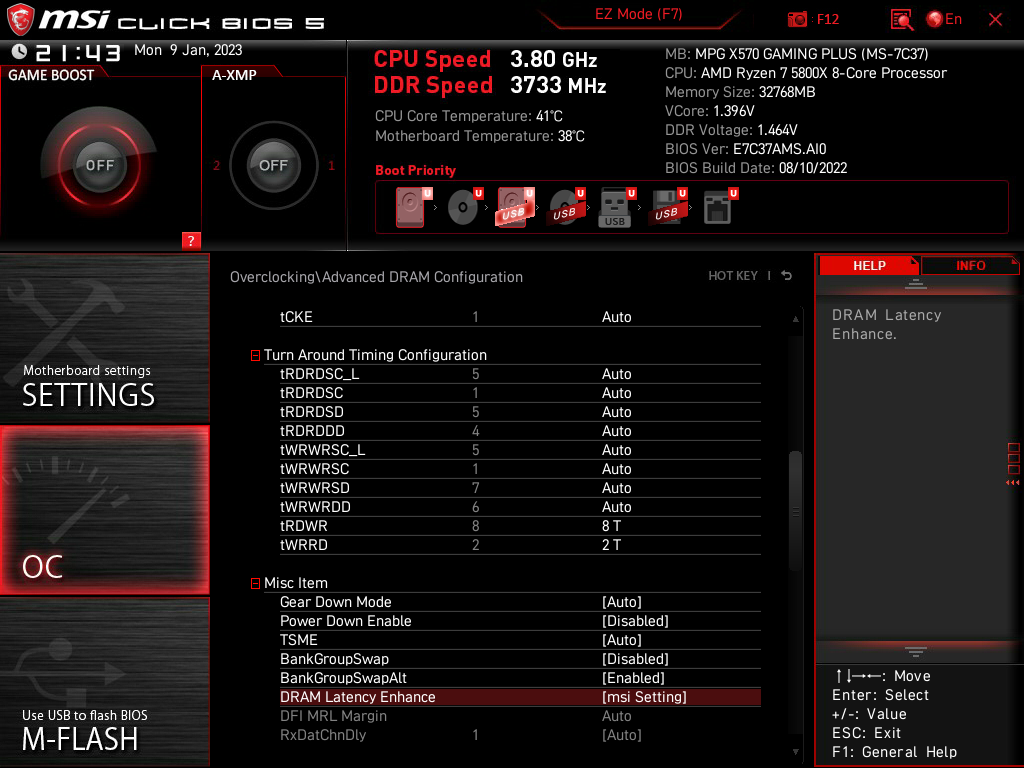Select the tRDRDSC_L Auto value field
Image resolution: width=1024 pixels, height=768 pixels.
tap(616, 374)
